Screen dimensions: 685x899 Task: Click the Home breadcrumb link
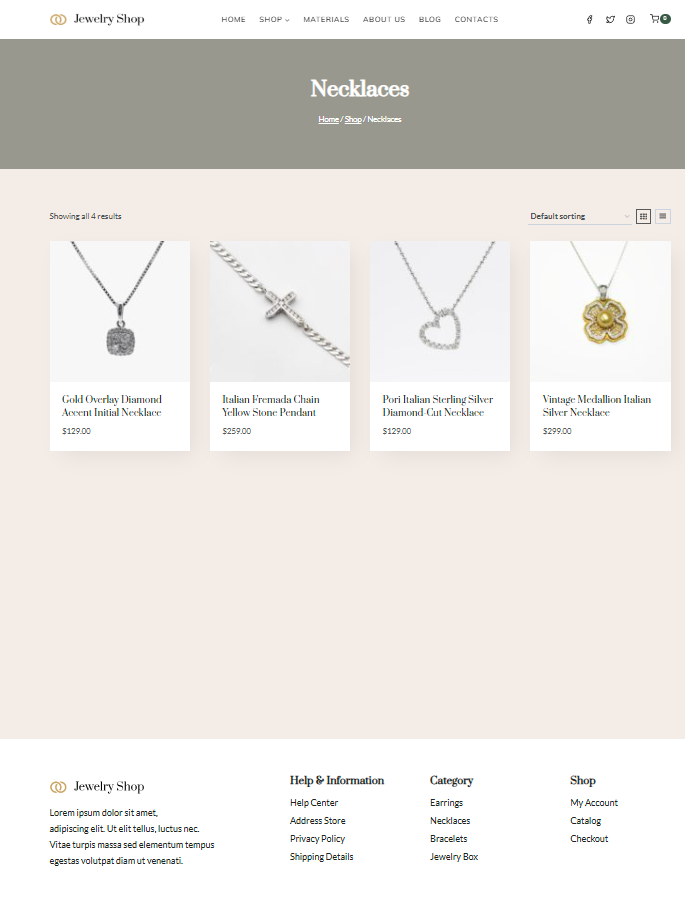click(328, 119)
